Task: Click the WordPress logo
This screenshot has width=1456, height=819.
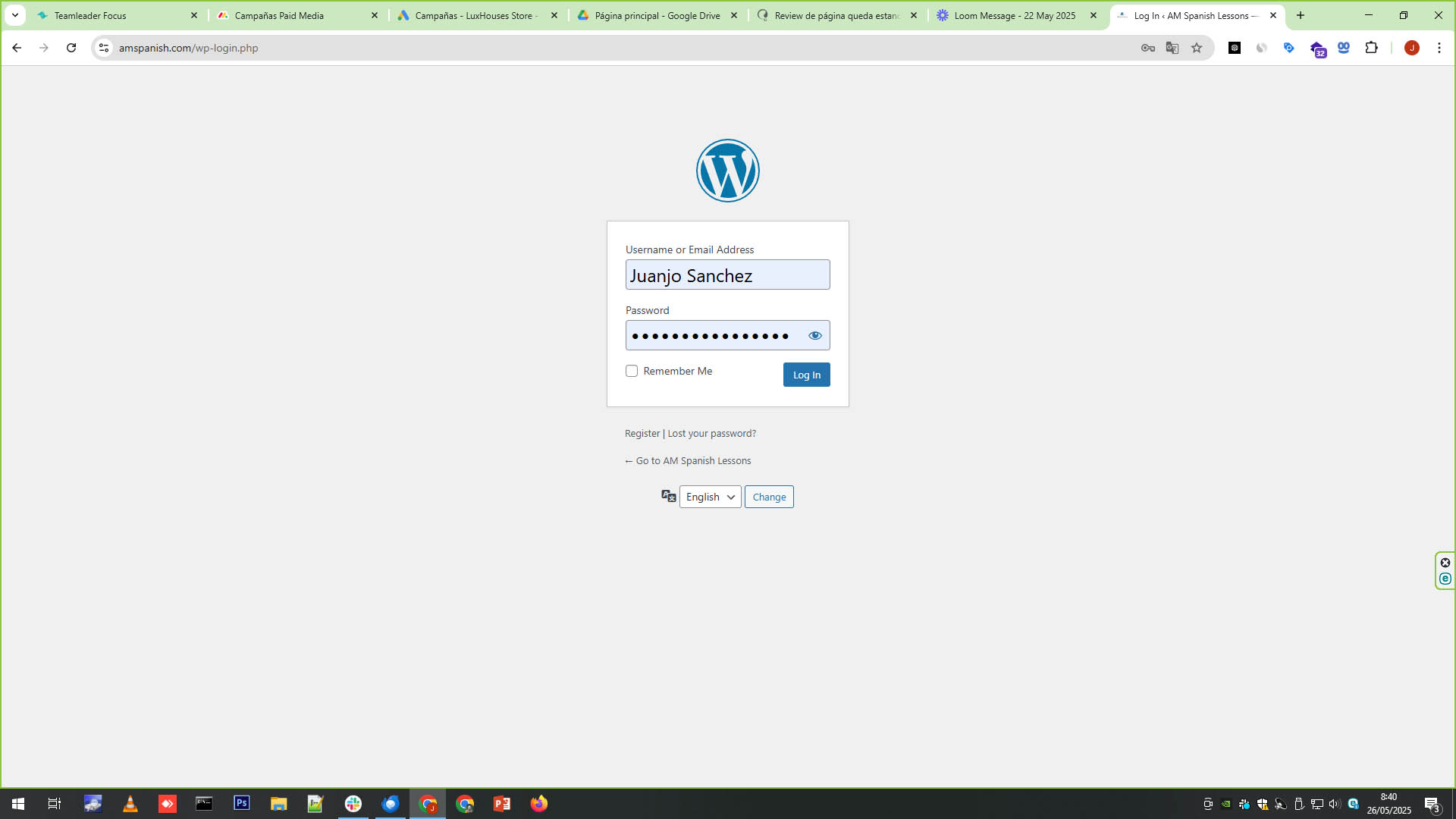Action: click(x=727, y=171)
